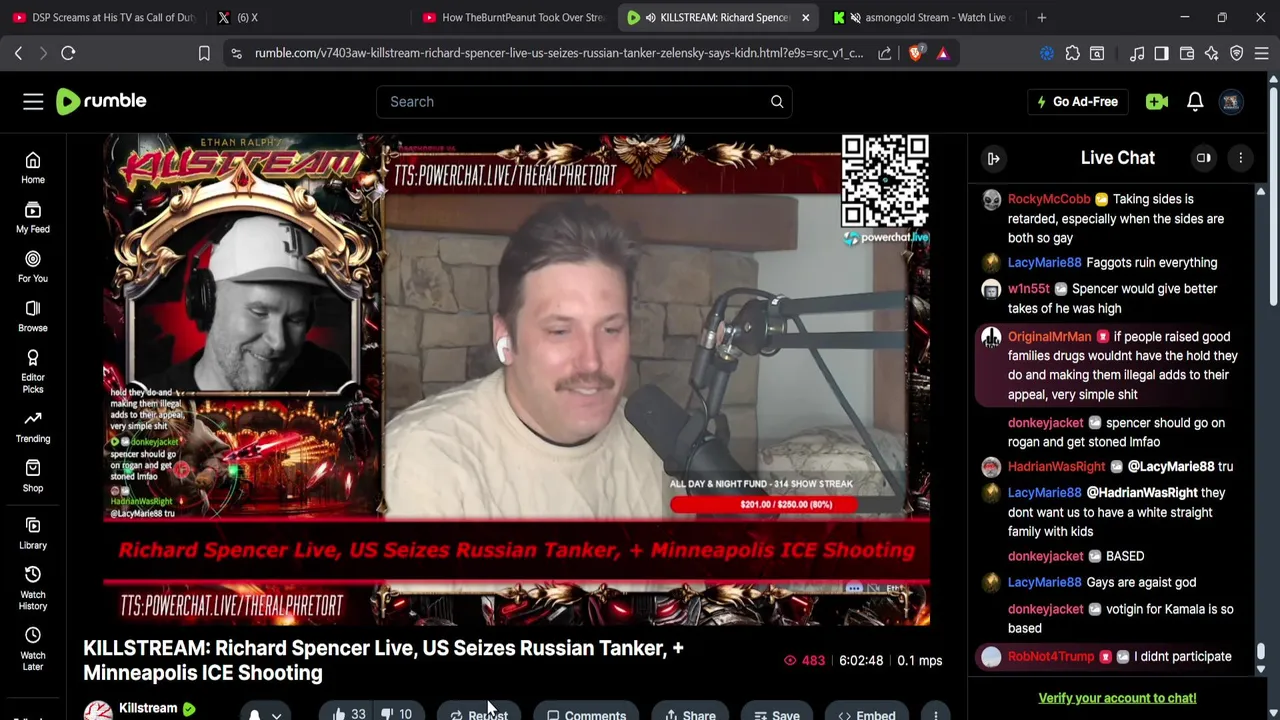Click the Repost button

tap(479, 714)
